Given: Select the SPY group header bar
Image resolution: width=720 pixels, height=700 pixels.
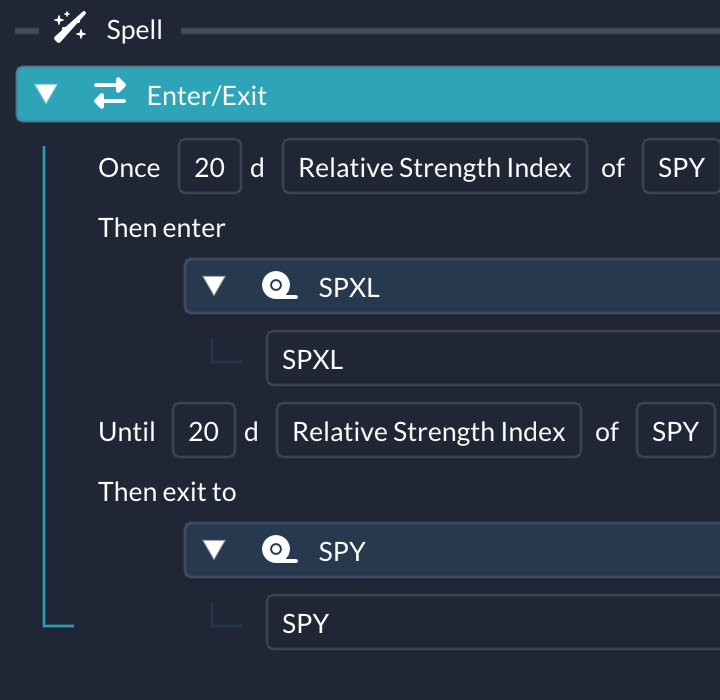Looking at the screenshot, I should [x=452, y=550].
